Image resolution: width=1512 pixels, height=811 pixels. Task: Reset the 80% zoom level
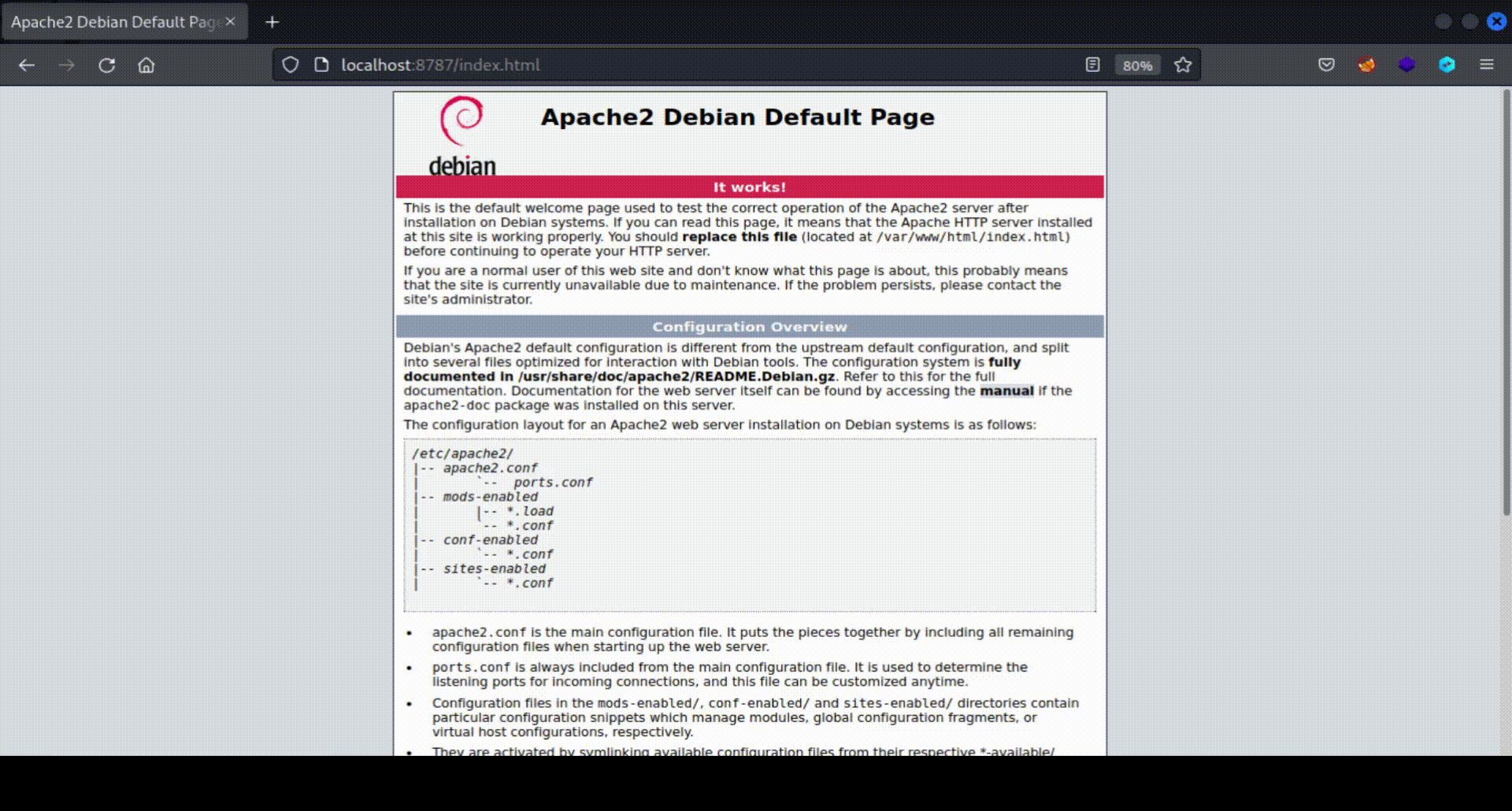click(x=1137, y=65)
